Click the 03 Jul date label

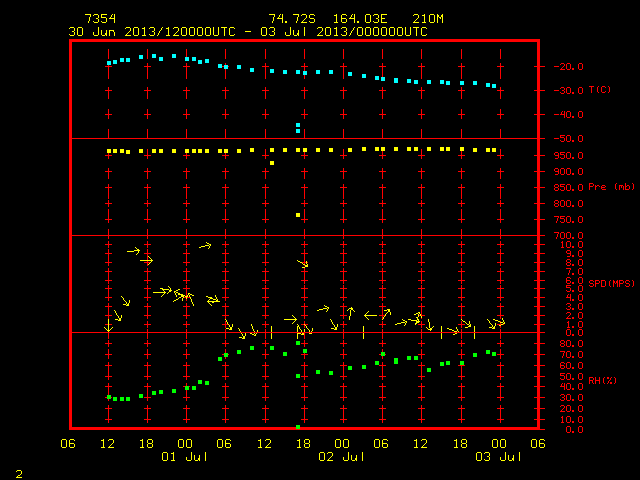(498, 456)
